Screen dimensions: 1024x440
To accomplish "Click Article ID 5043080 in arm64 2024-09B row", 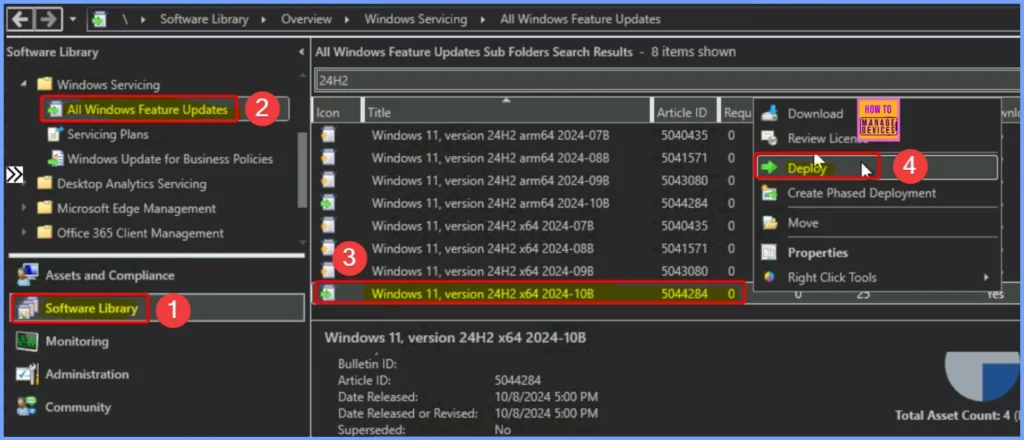I will click(x=682, y=180).
